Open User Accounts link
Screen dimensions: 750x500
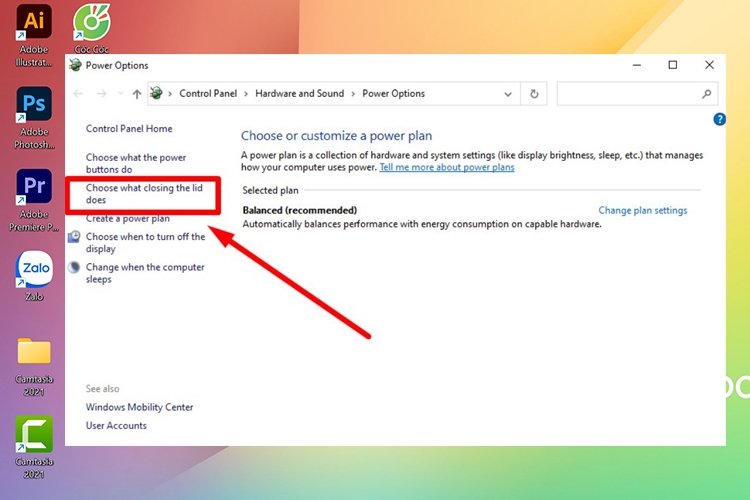116,425
